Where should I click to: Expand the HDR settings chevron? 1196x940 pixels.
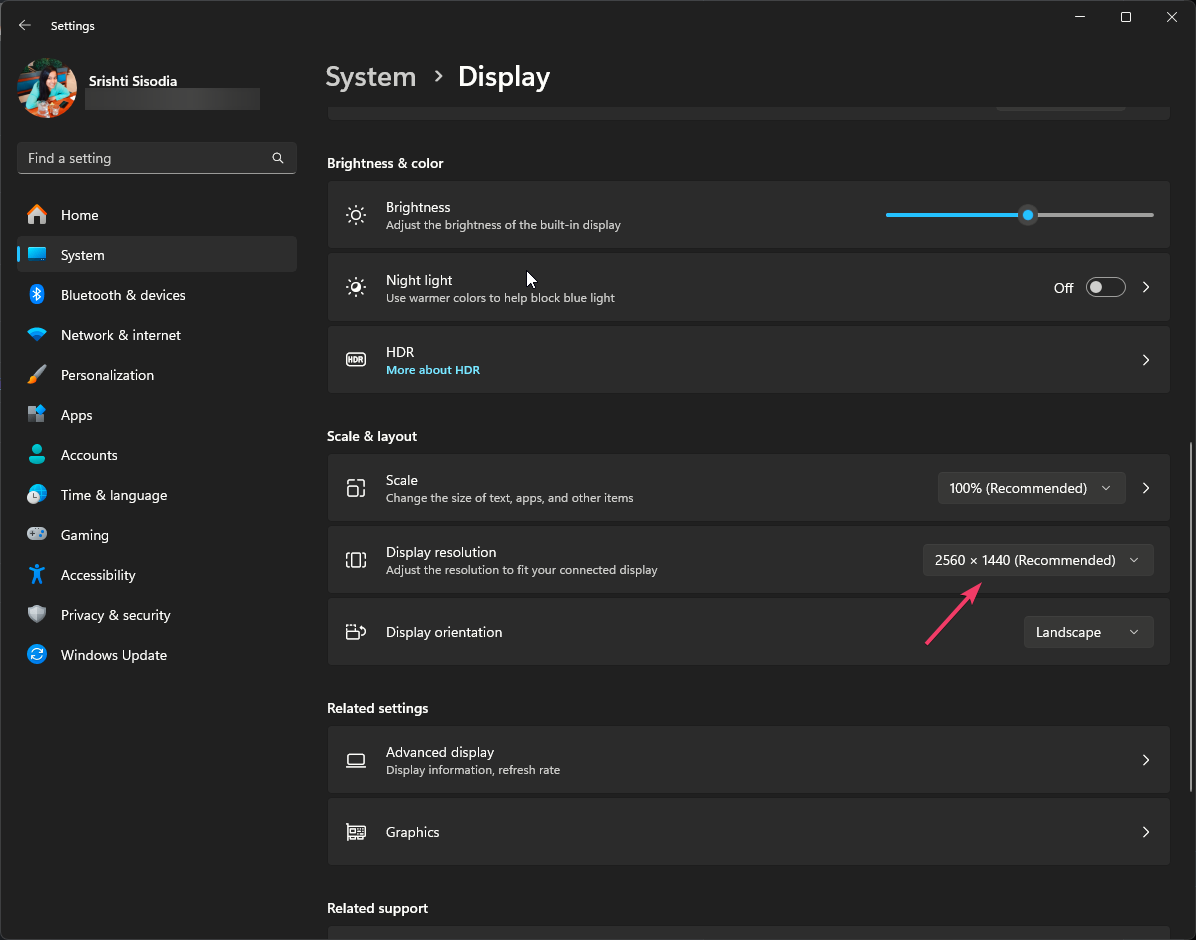tap(1146, 360)
